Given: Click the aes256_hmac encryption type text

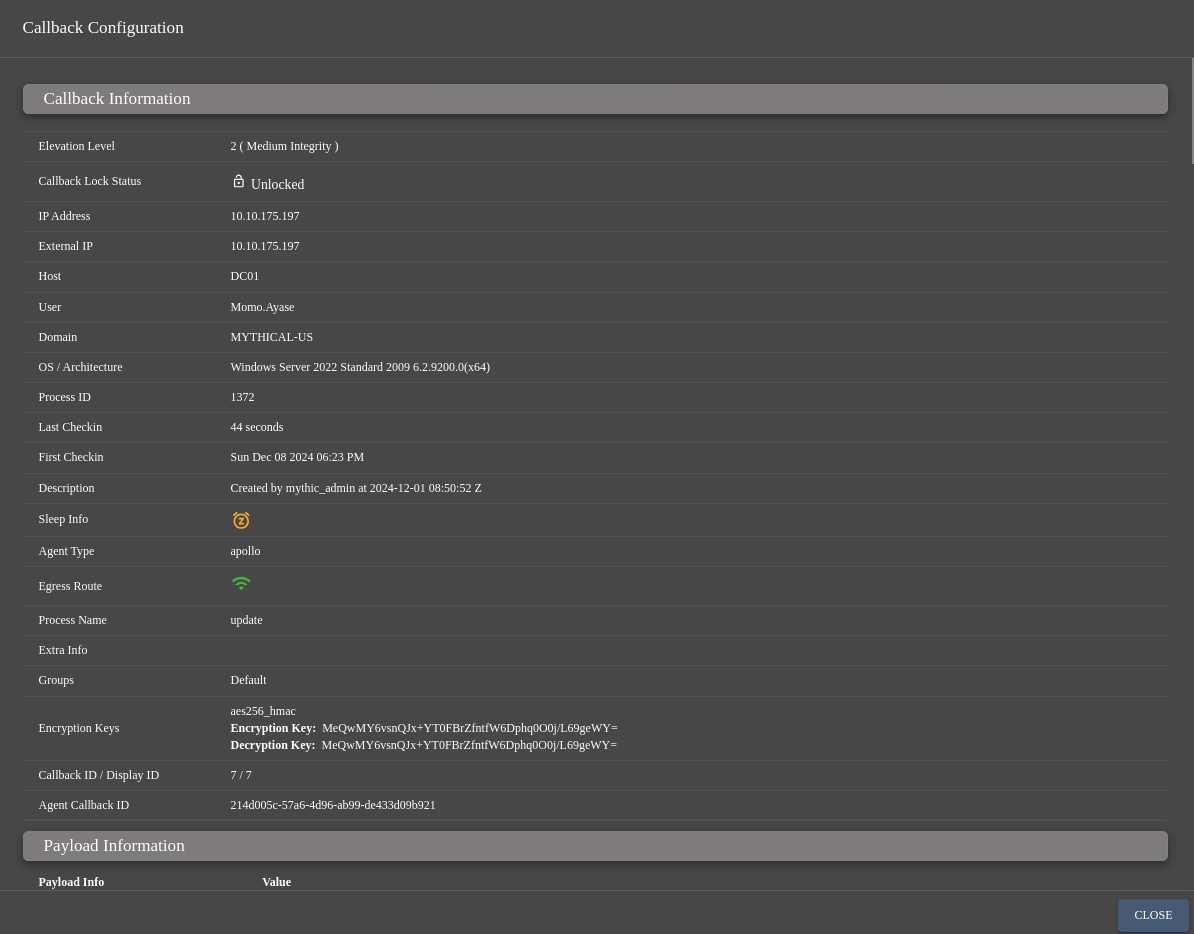Looking at the screenshot, I should (263, 711).
